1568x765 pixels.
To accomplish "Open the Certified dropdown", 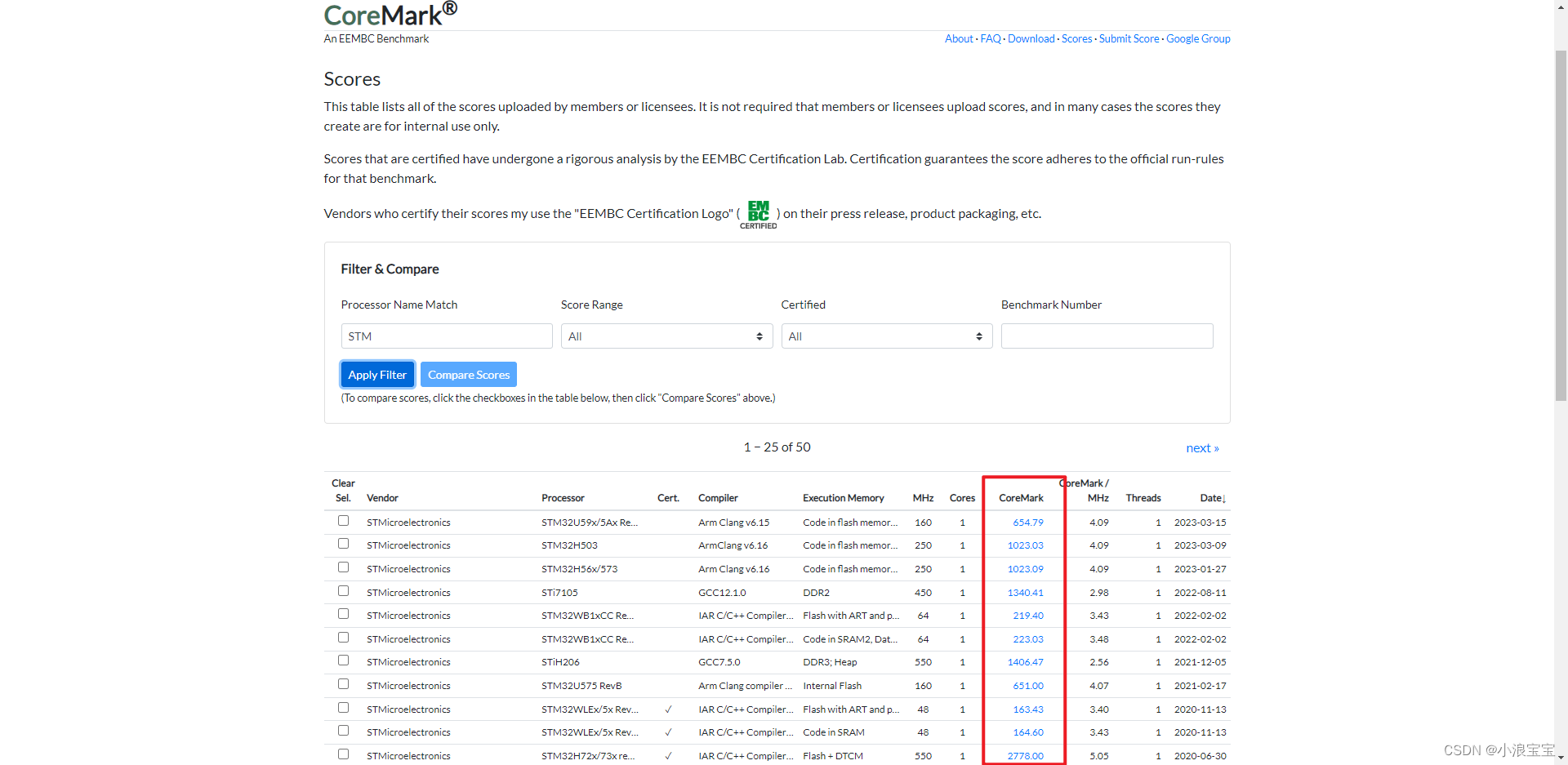I will pyautogui.click(x=887, y=336).
